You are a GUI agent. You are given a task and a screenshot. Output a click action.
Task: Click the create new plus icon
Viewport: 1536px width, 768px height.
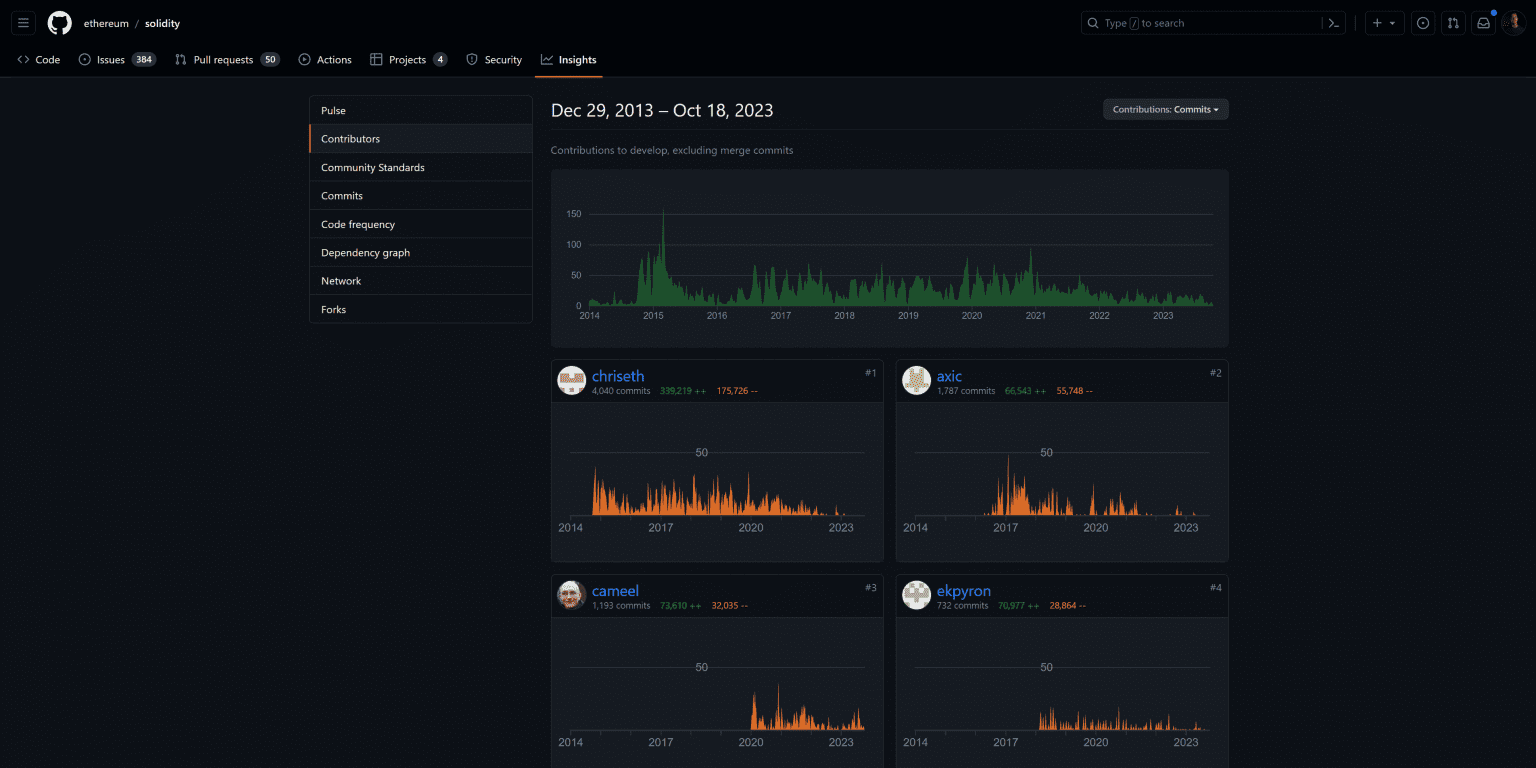click(x=1378, y=22)
